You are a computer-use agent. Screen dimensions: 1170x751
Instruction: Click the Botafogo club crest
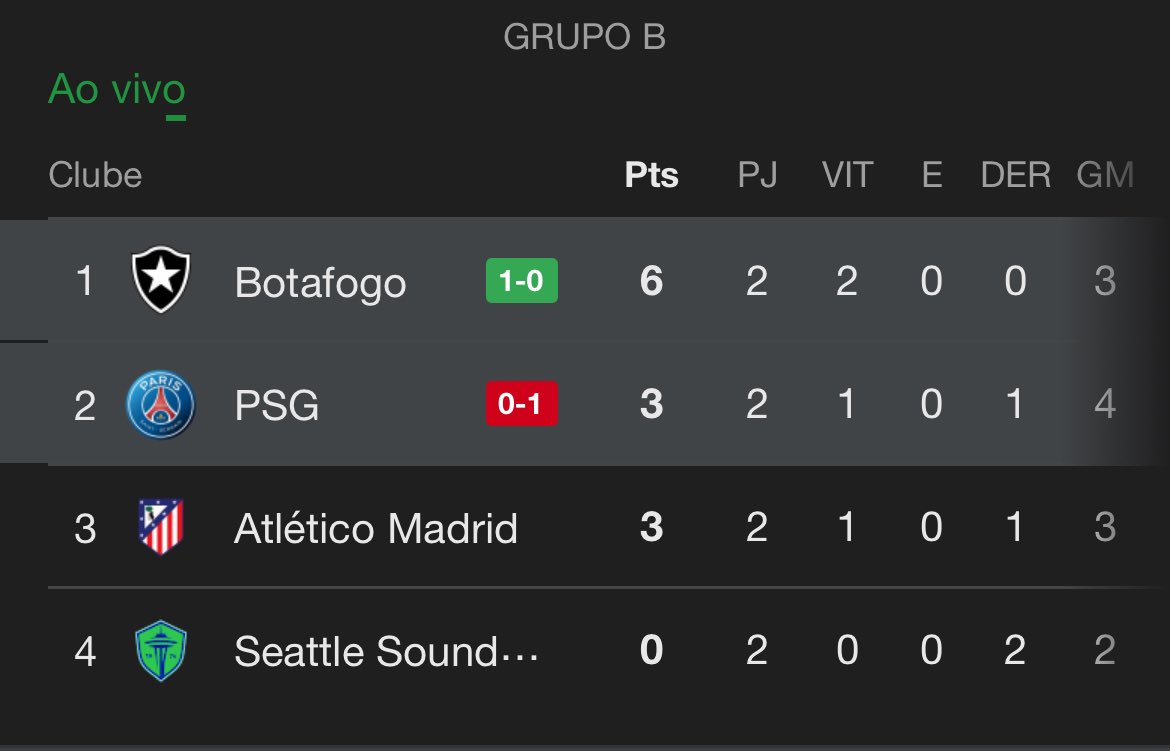[x=160, y=280]
